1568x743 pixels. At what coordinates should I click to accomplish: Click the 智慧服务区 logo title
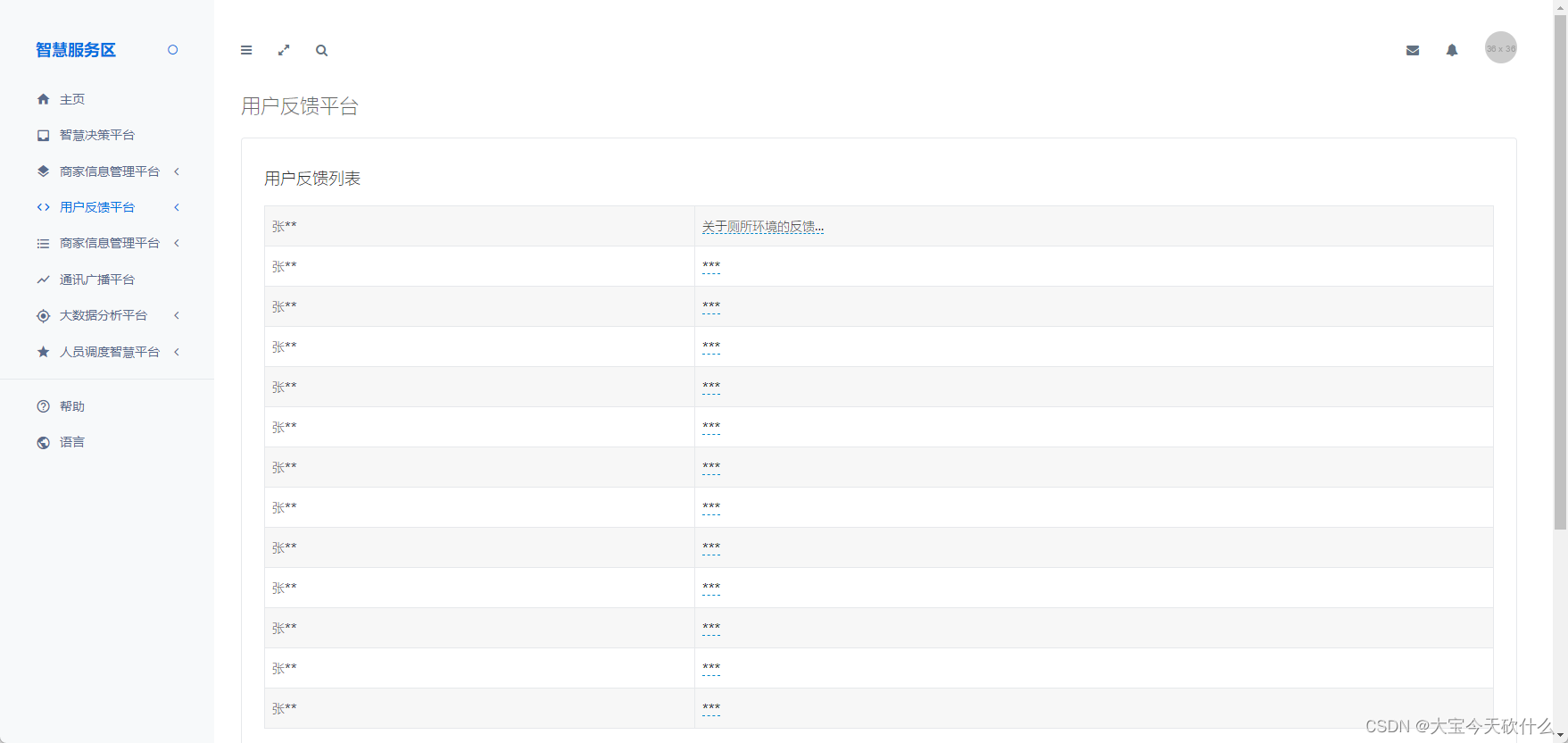click(x=76, y=50)
